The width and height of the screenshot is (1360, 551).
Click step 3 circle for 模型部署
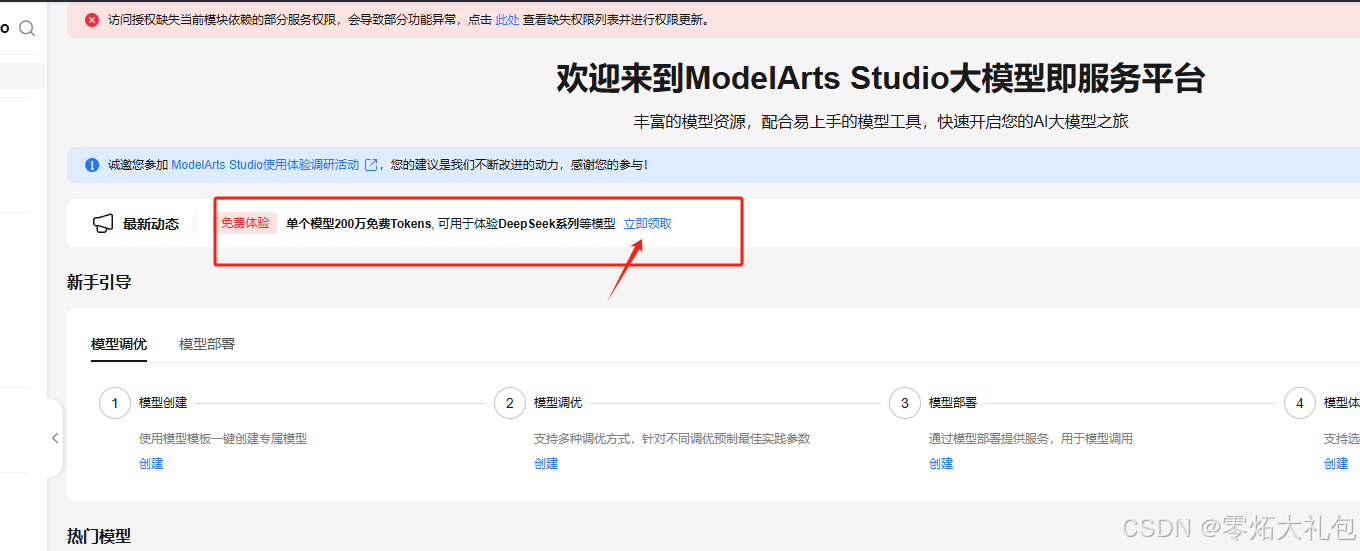[905, 403]
